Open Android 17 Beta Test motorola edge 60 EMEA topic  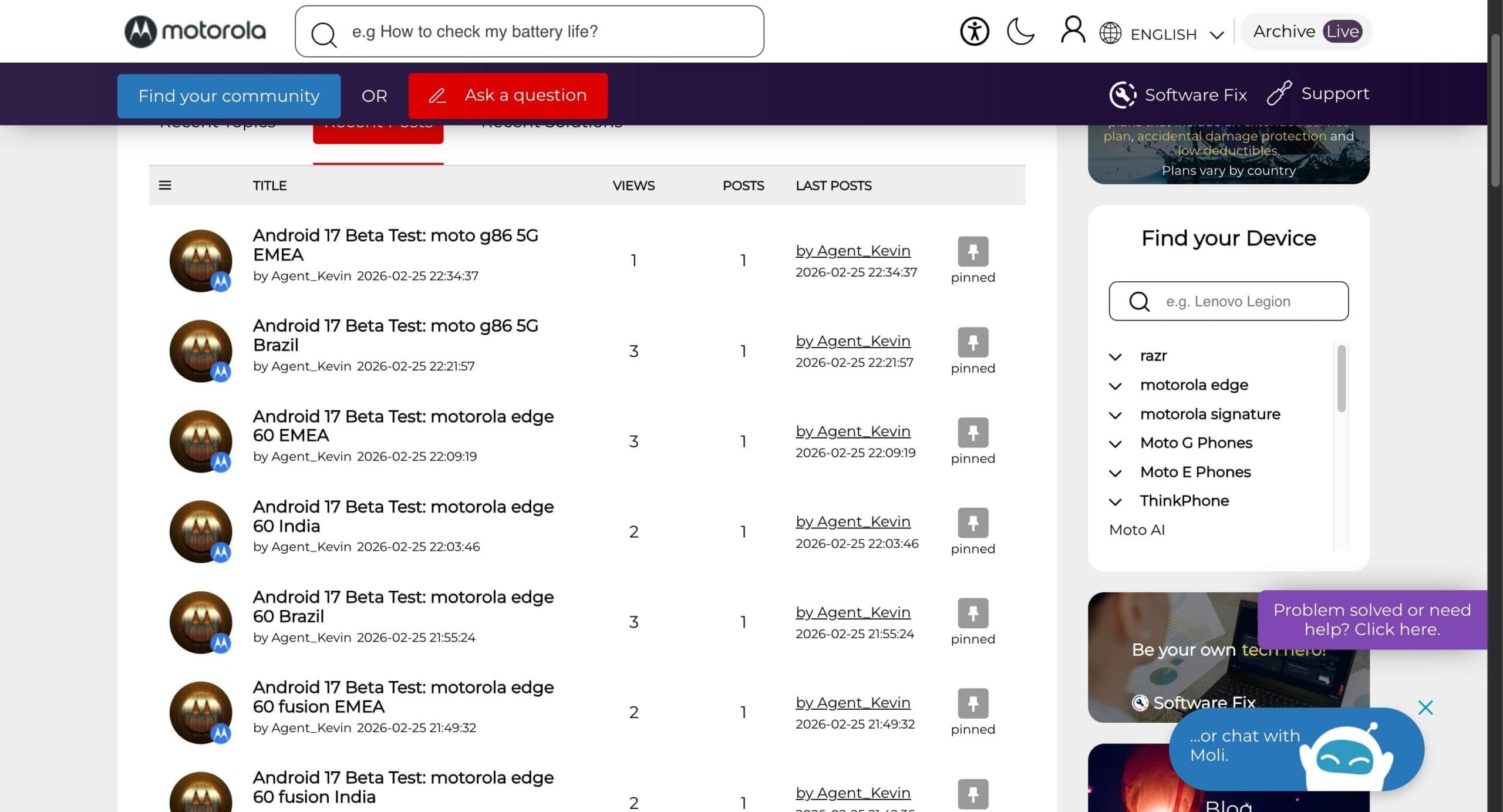(403, 426)
